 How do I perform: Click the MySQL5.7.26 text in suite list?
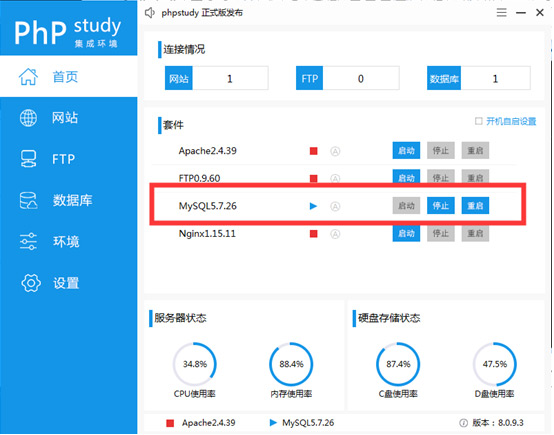(x=207, y=206)
